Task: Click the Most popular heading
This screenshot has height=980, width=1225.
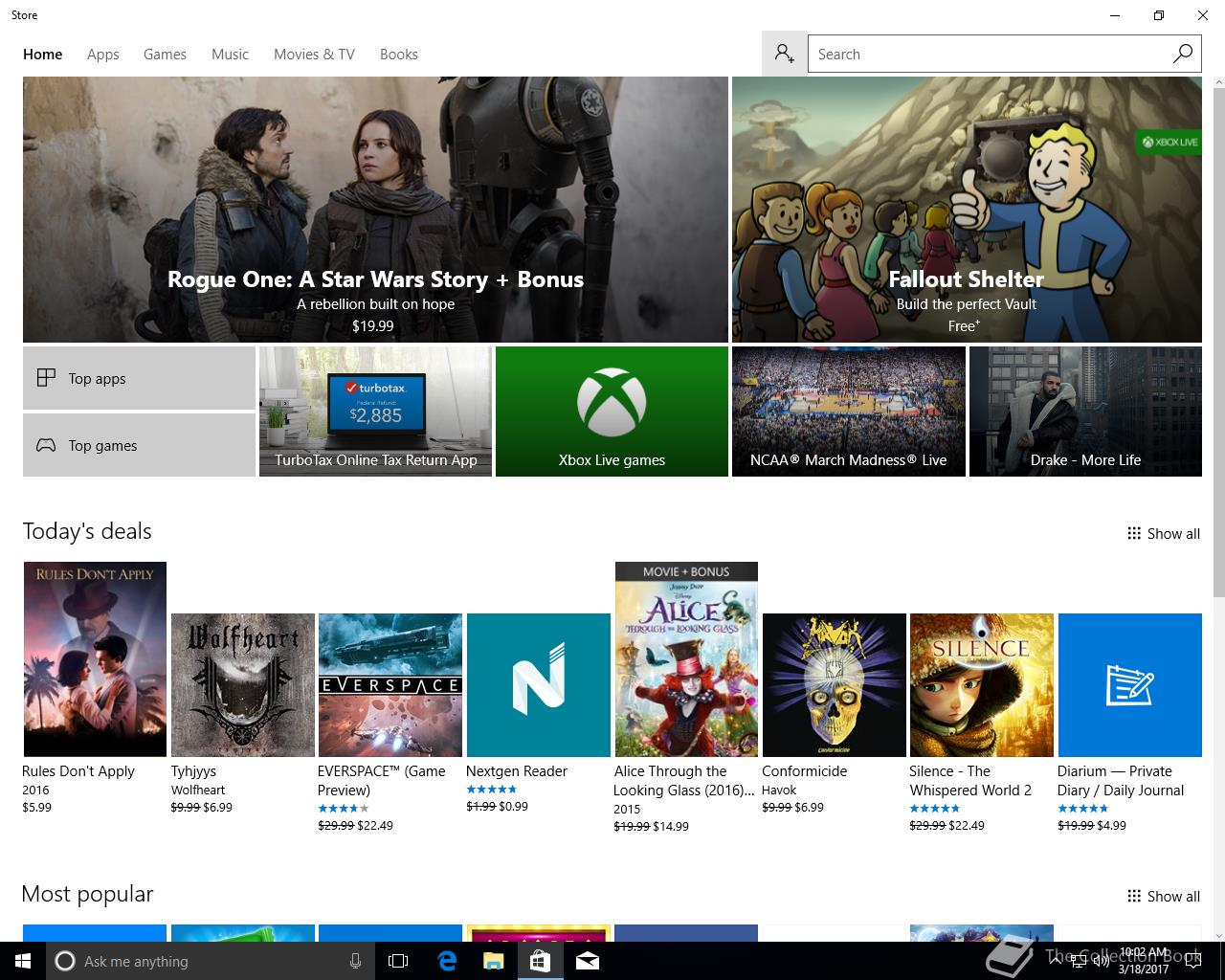Action: pos(87,894)
